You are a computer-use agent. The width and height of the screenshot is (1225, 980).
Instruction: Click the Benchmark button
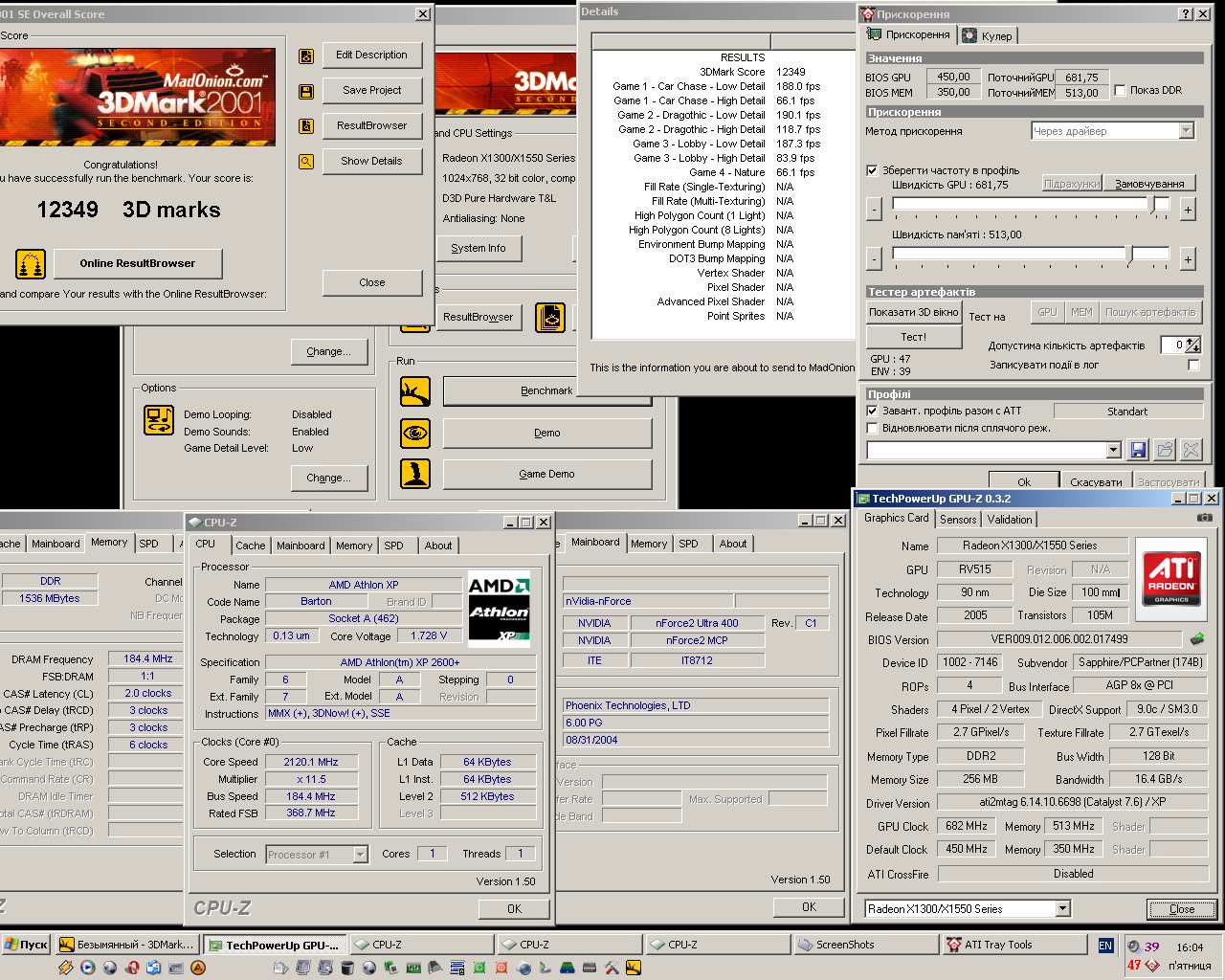pyautogui.click(x=546, y=390)
